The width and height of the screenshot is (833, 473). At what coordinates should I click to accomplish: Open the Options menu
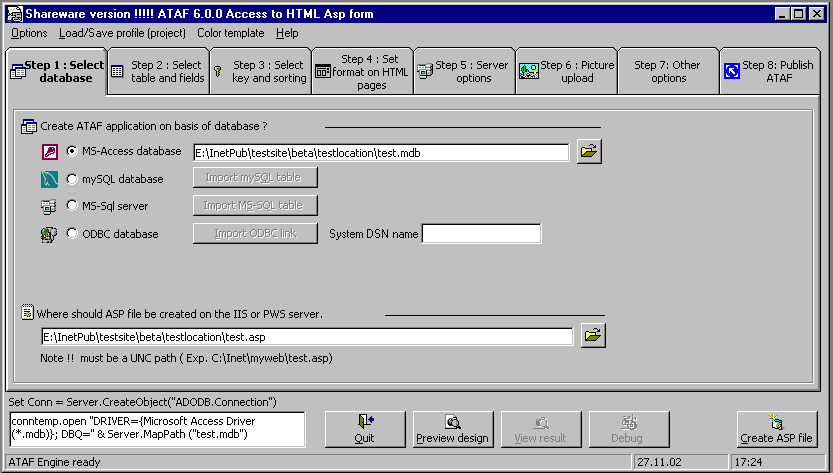29,33
